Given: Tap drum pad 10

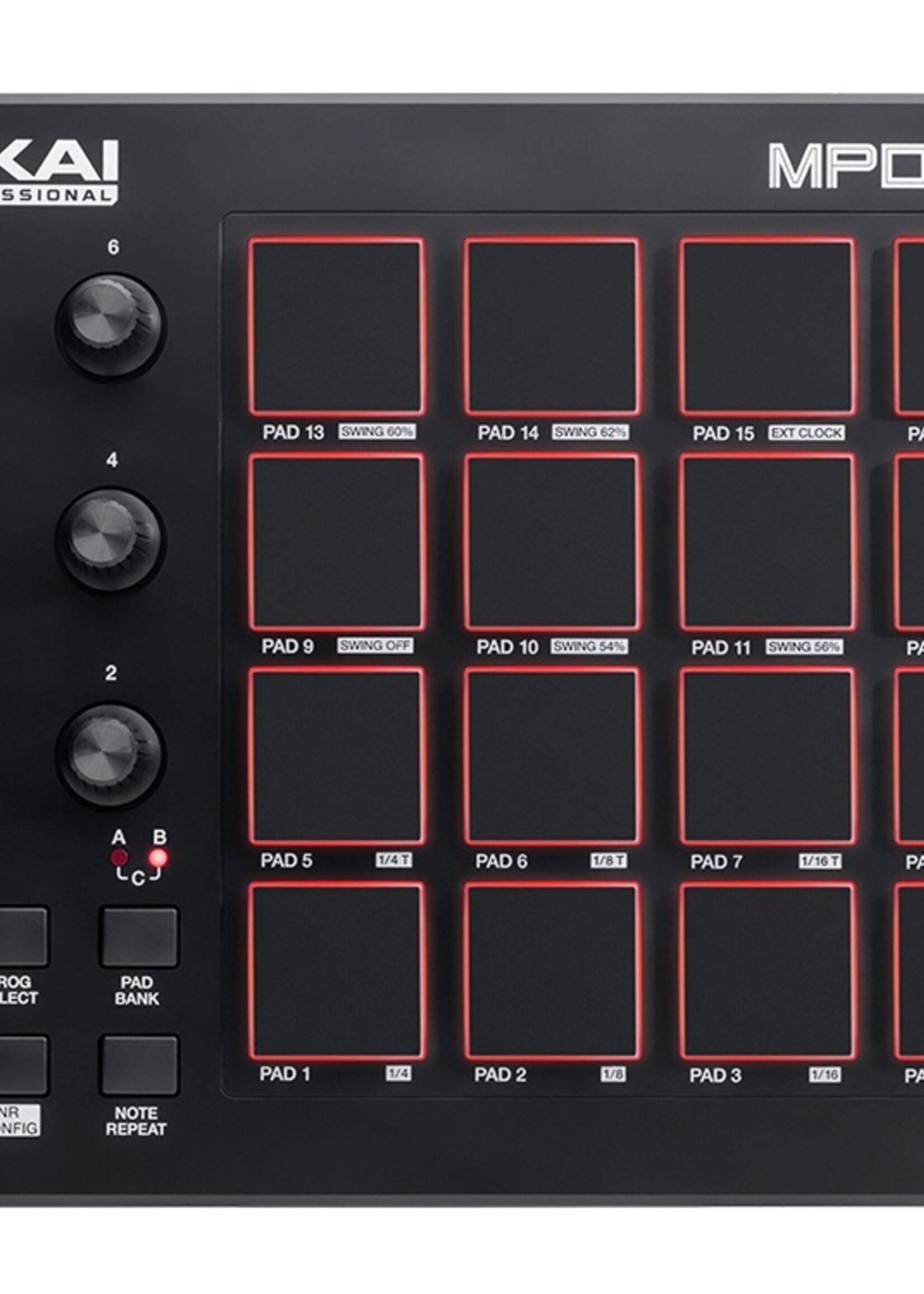Looking at the screenshot, I should (x=552, y=542).
